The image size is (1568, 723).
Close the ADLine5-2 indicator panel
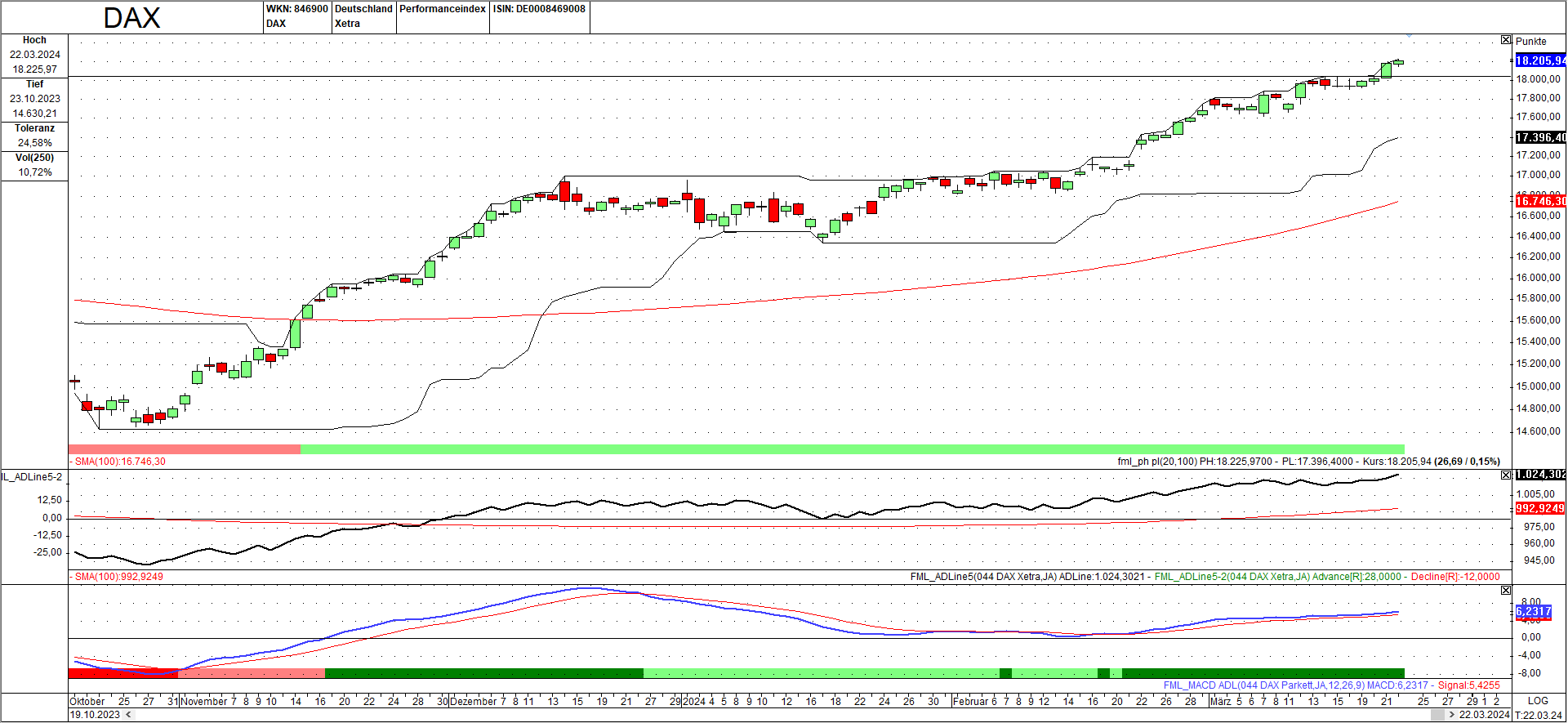pos(1506,475)
